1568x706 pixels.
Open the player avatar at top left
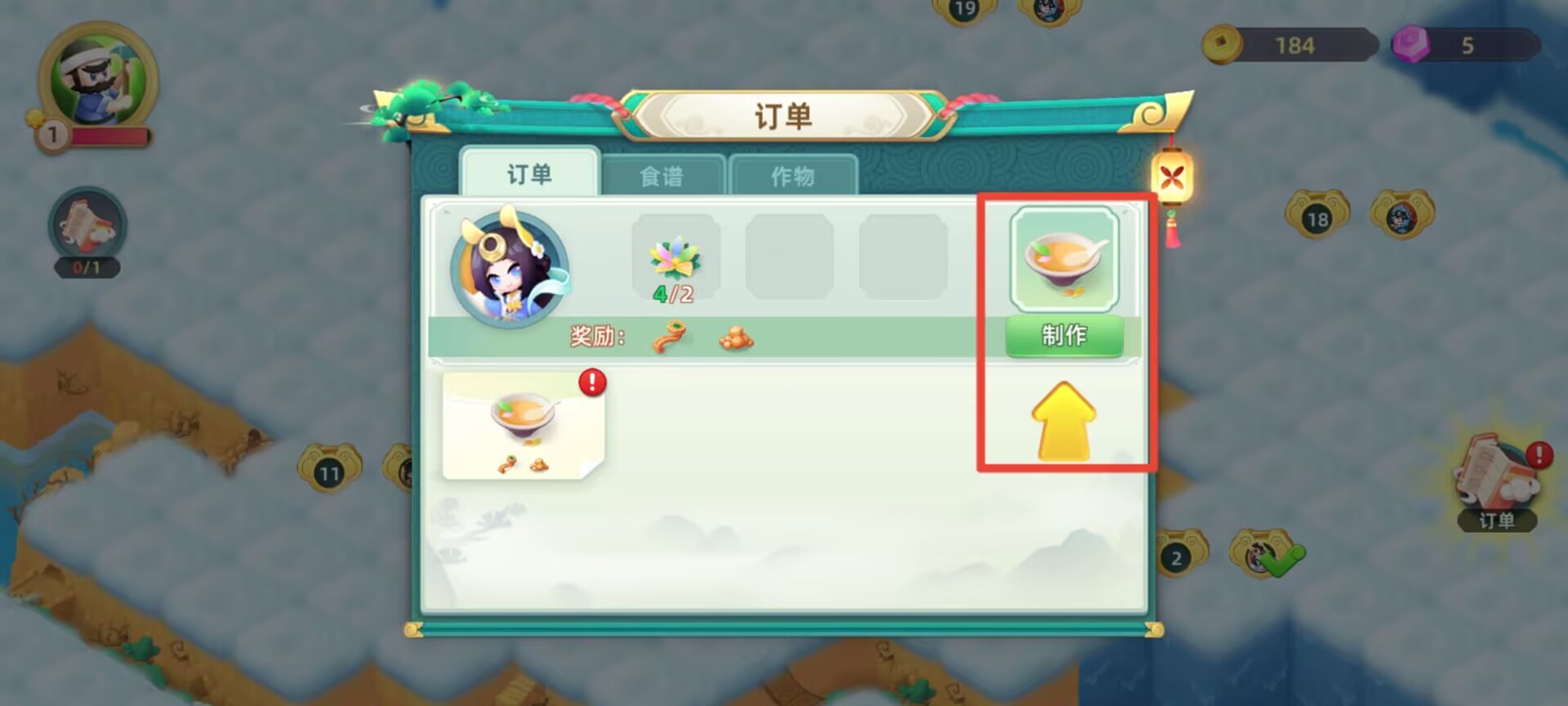coord(98,79)
